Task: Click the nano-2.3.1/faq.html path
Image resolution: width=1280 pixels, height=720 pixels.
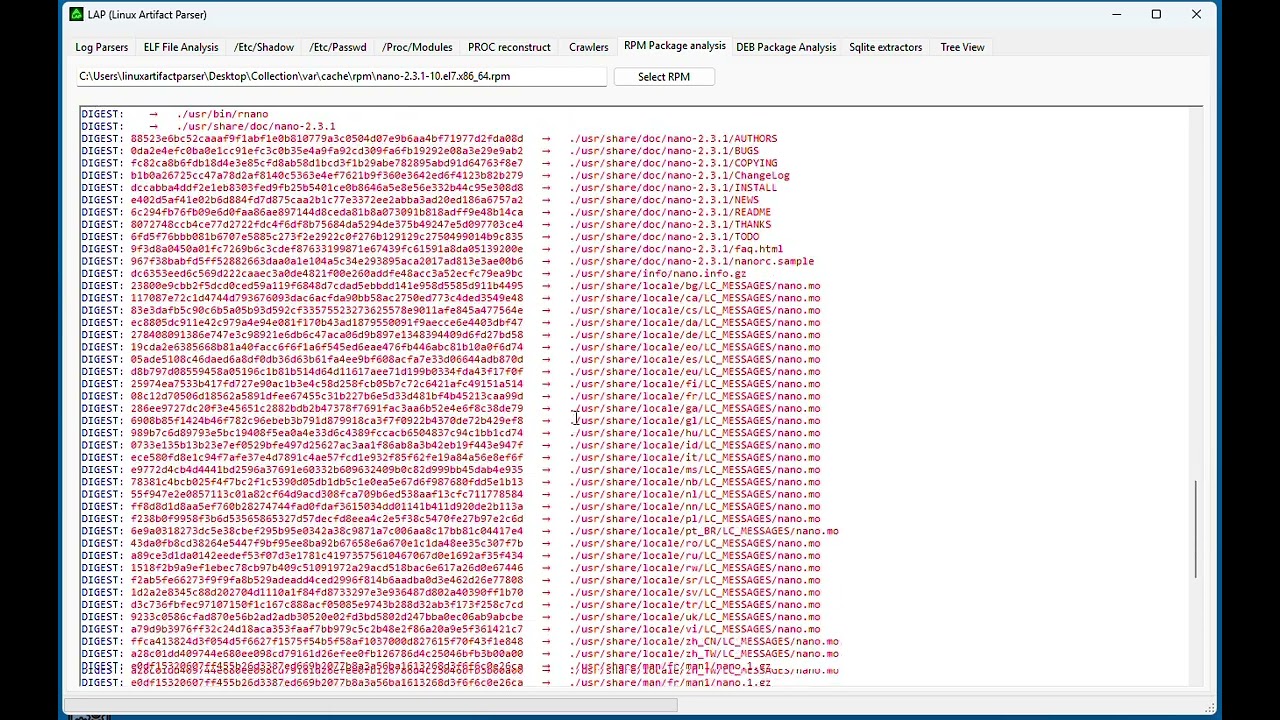Action: click(x=676, y=249)
